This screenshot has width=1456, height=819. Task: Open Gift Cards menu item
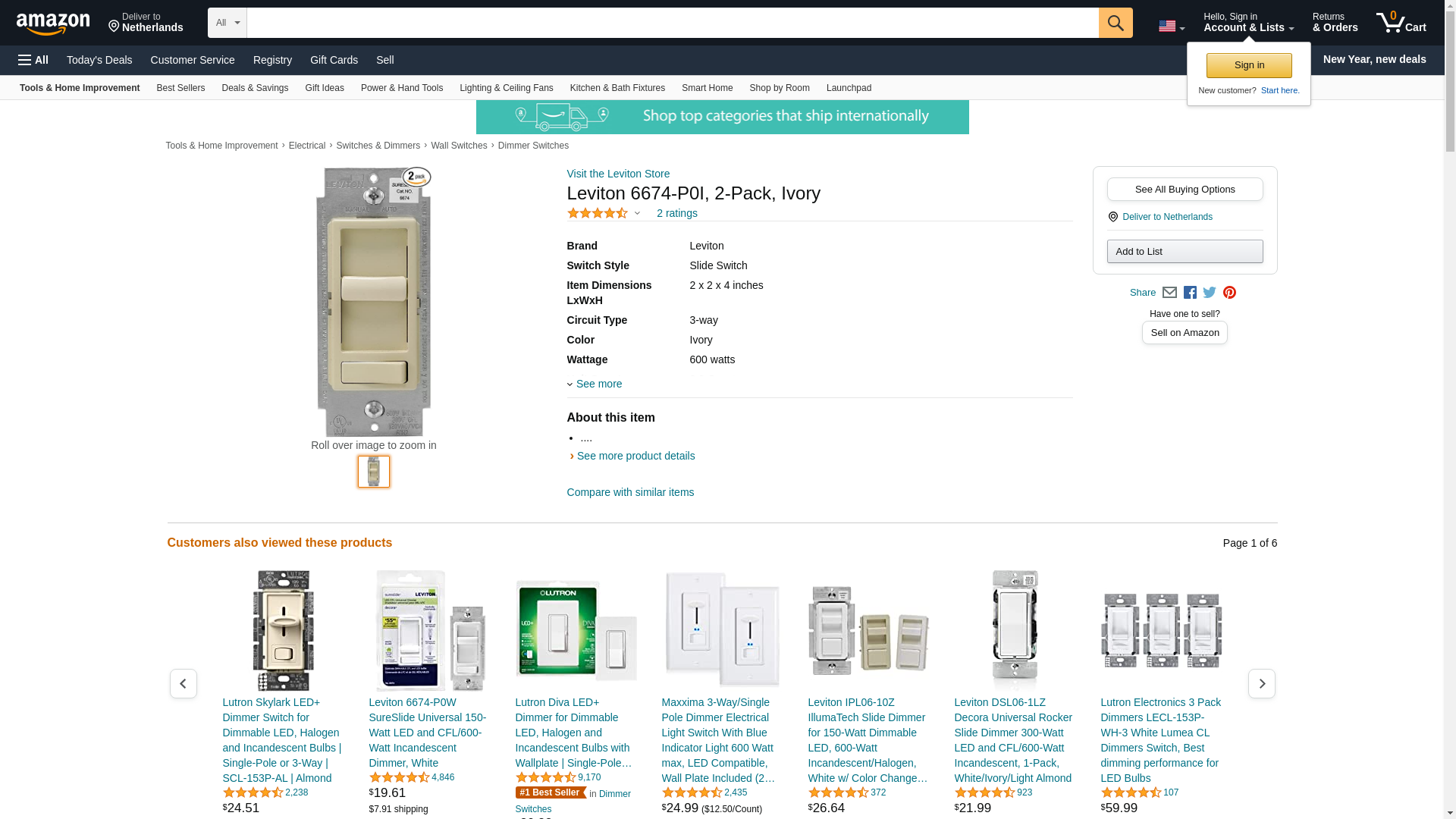pos(334,60)
